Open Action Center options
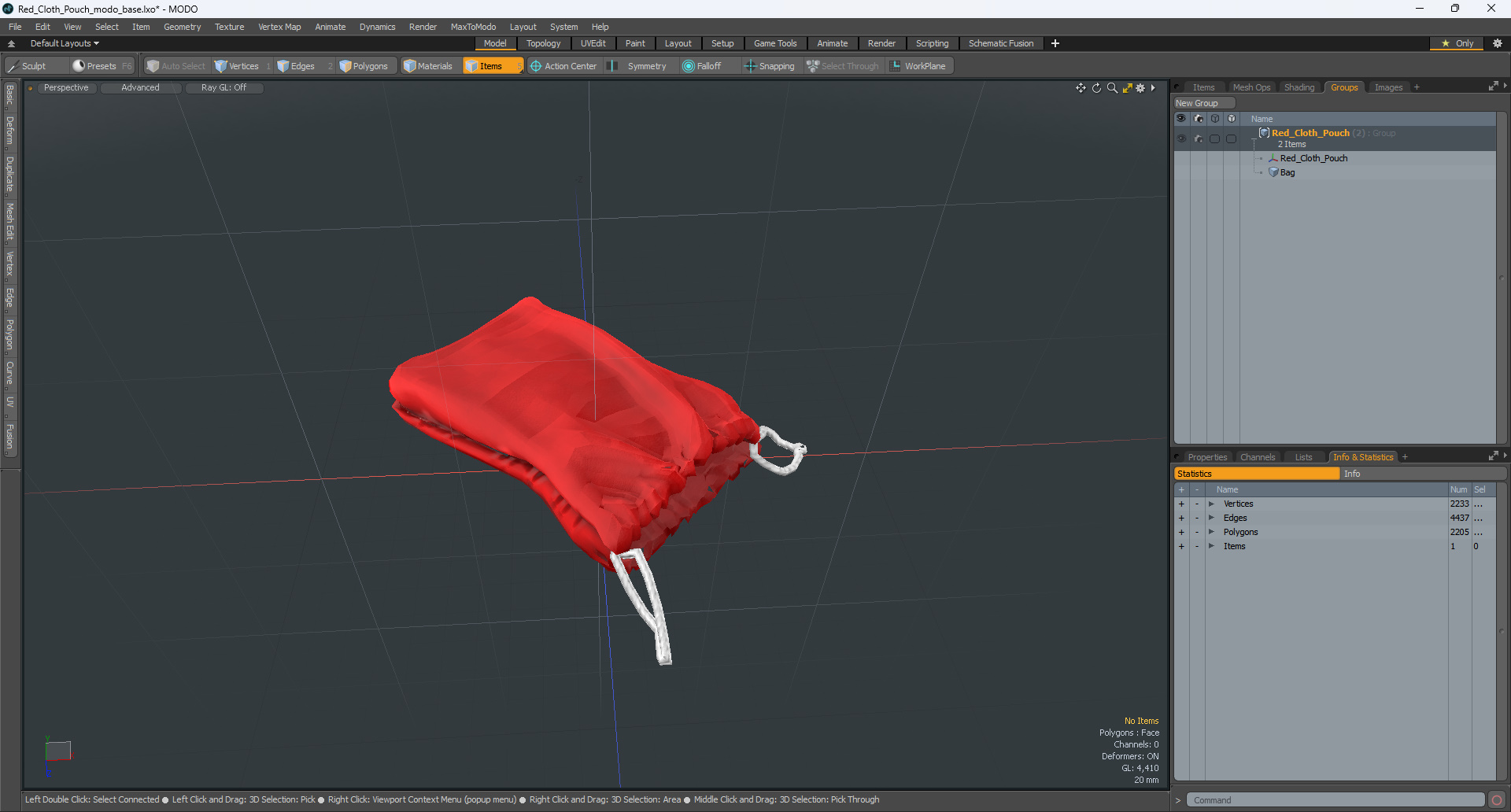 563,66
